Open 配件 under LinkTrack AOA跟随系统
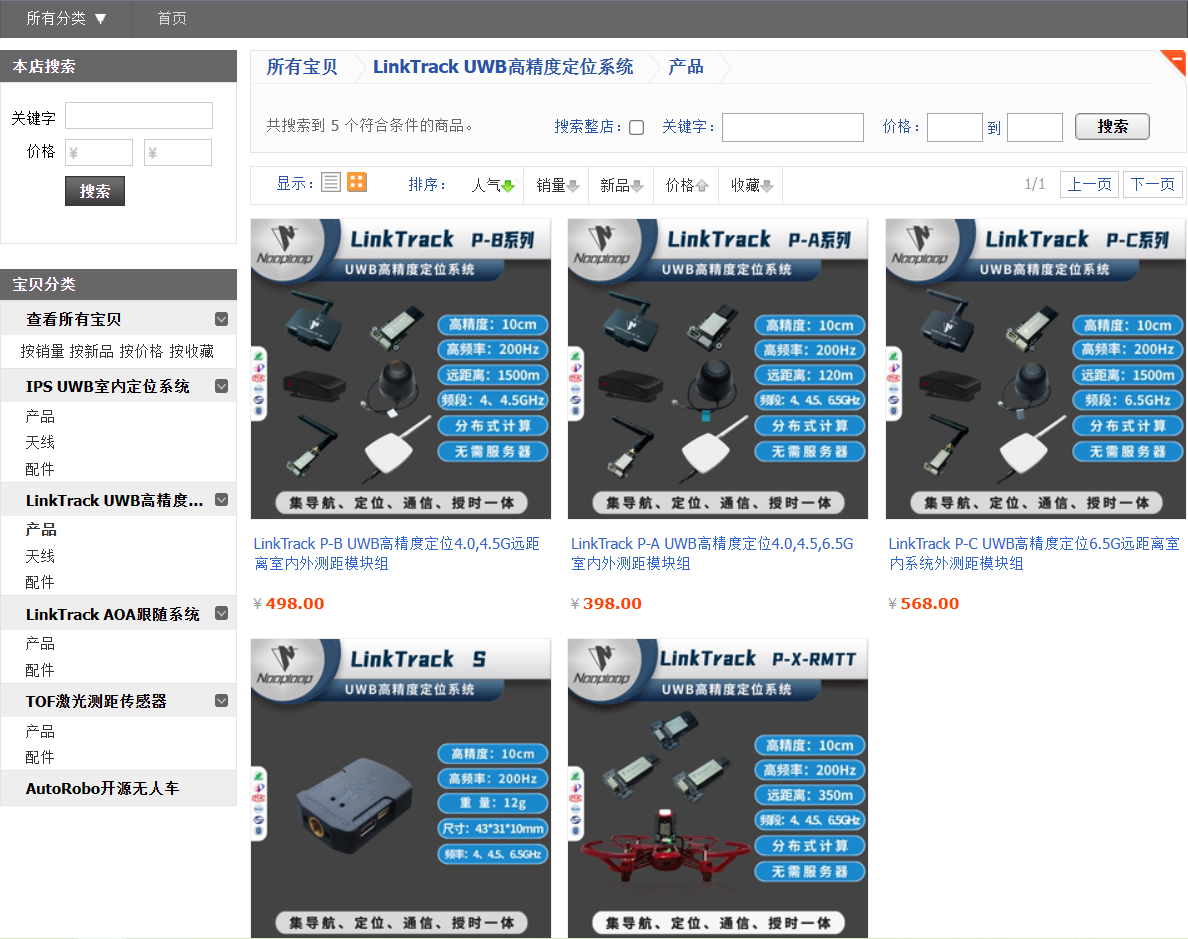This screenshot has width=1188, height=939. (x=39, y=670)
